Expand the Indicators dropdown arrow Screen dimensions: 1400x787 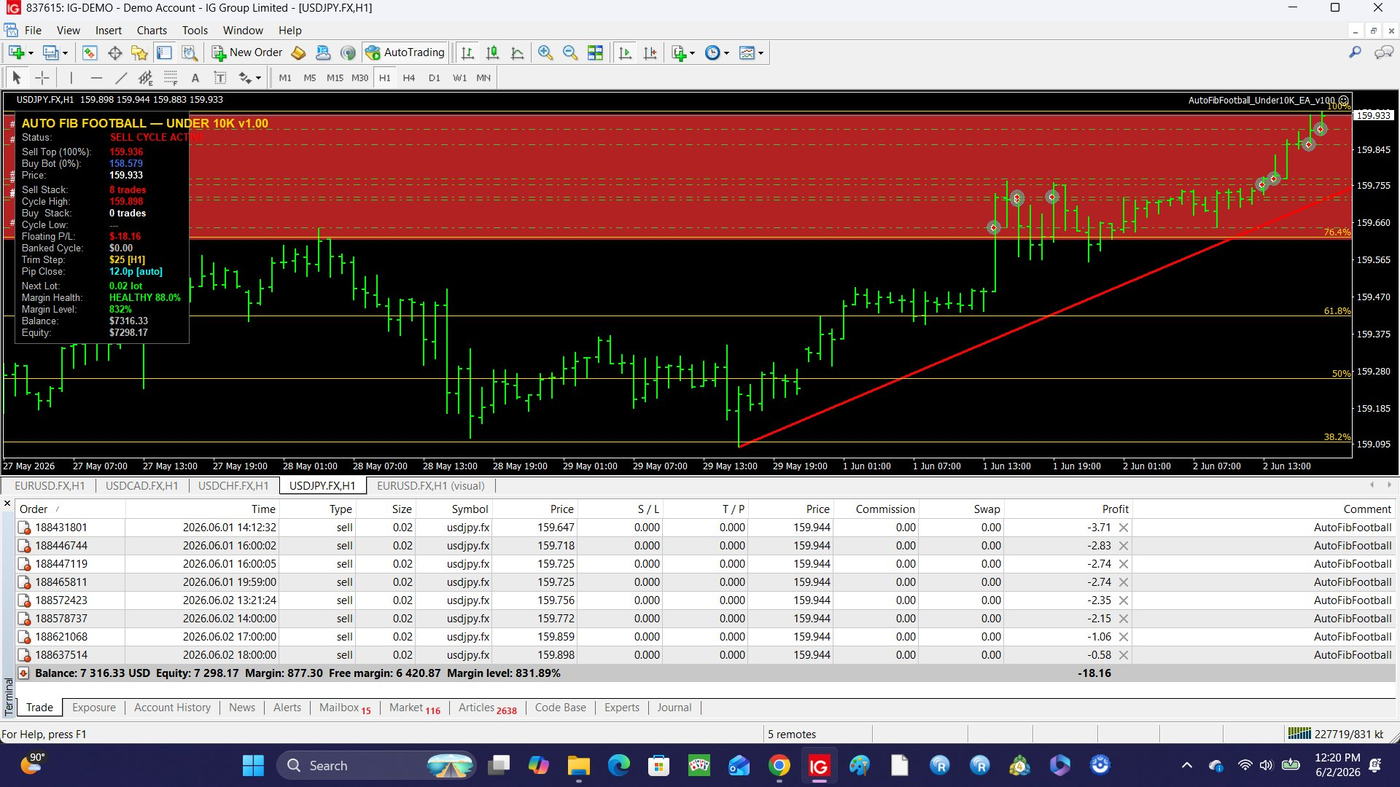tap(693, 53)
